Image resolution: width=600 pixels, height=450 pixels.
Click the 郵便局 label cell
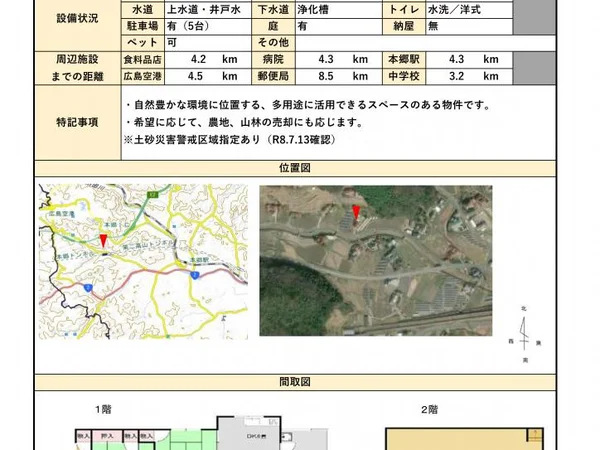273,76
